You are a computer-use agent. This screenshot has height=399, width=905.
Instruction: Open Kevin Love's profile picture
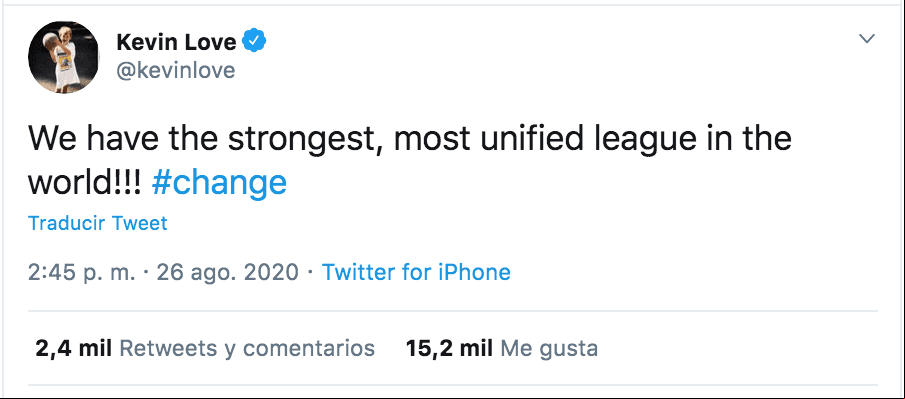click(x=63, y=57)
